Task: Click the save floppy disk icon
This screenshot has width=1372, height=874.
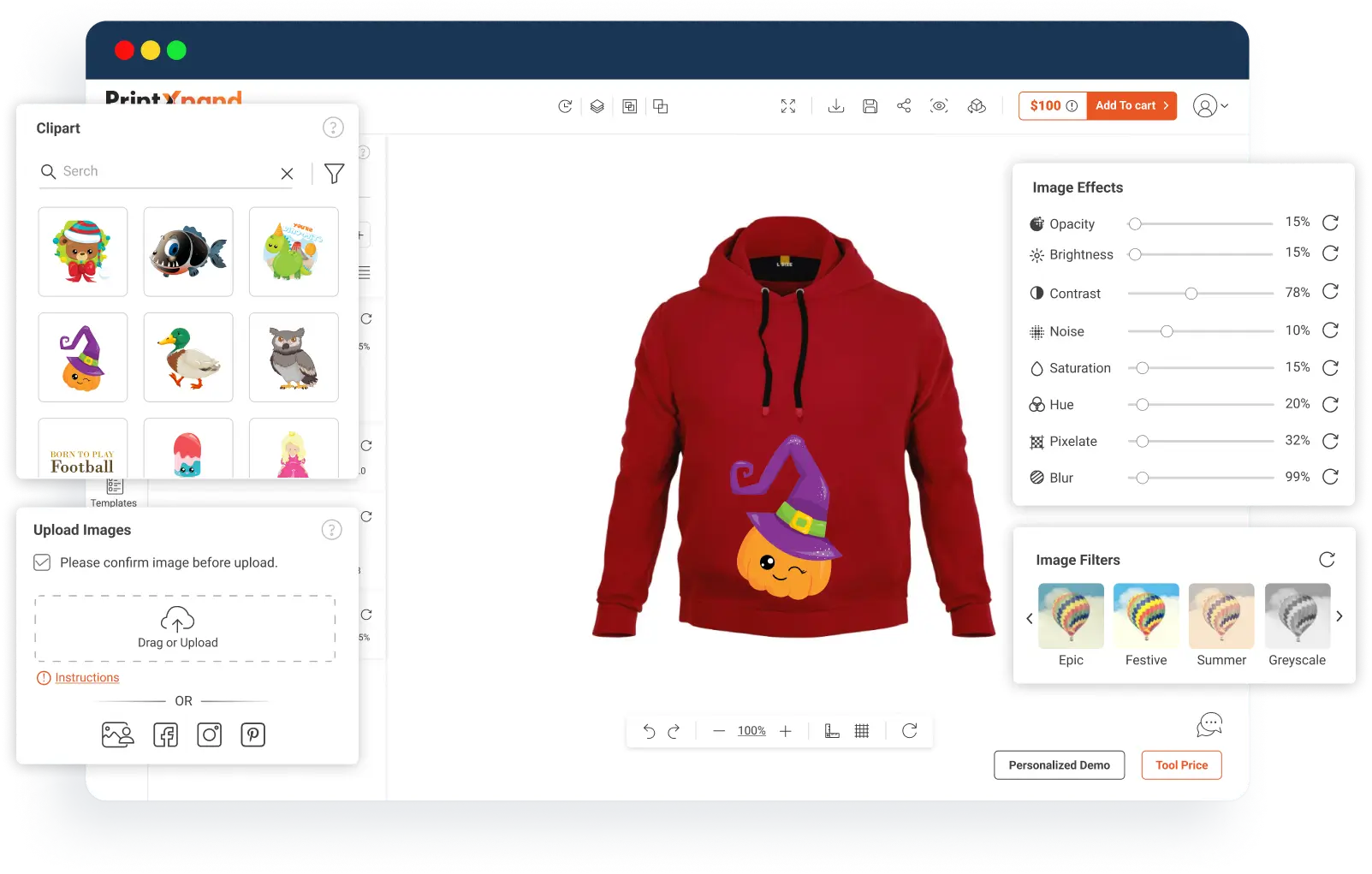Action: (x=870, y=106)
